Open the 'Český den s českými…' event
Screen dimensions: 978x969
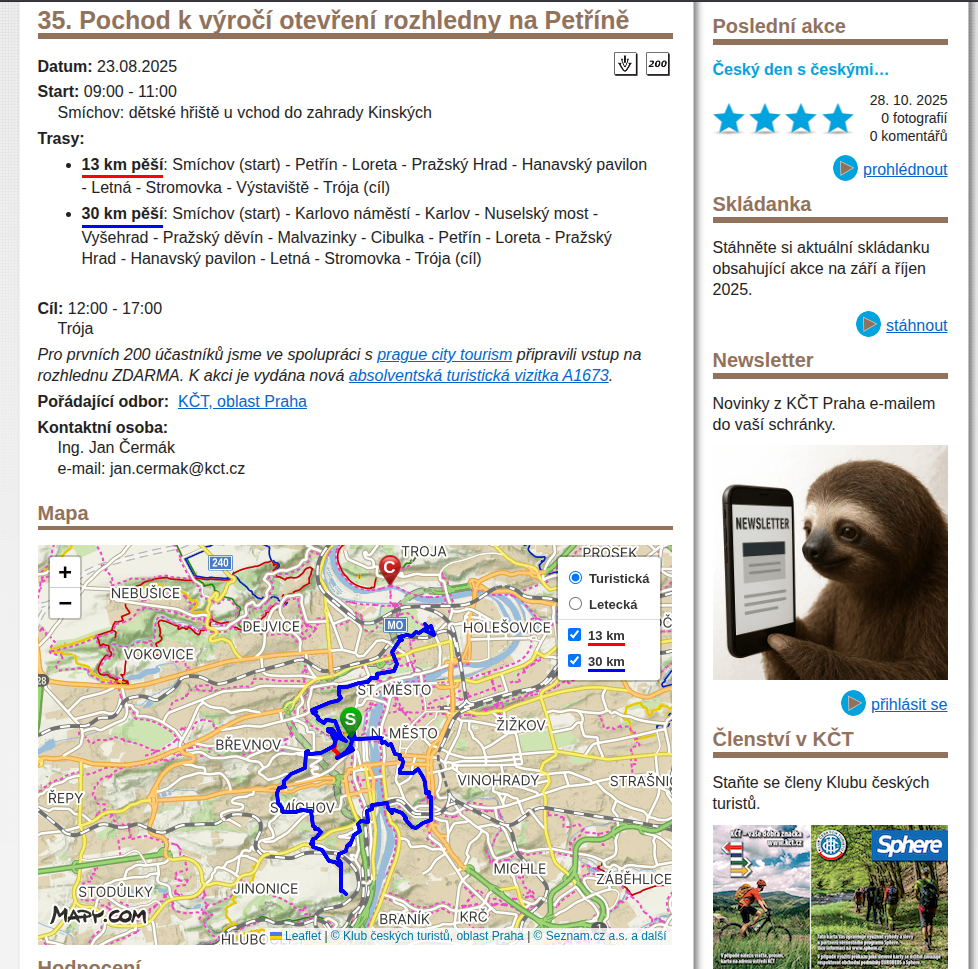click(800, 69)
